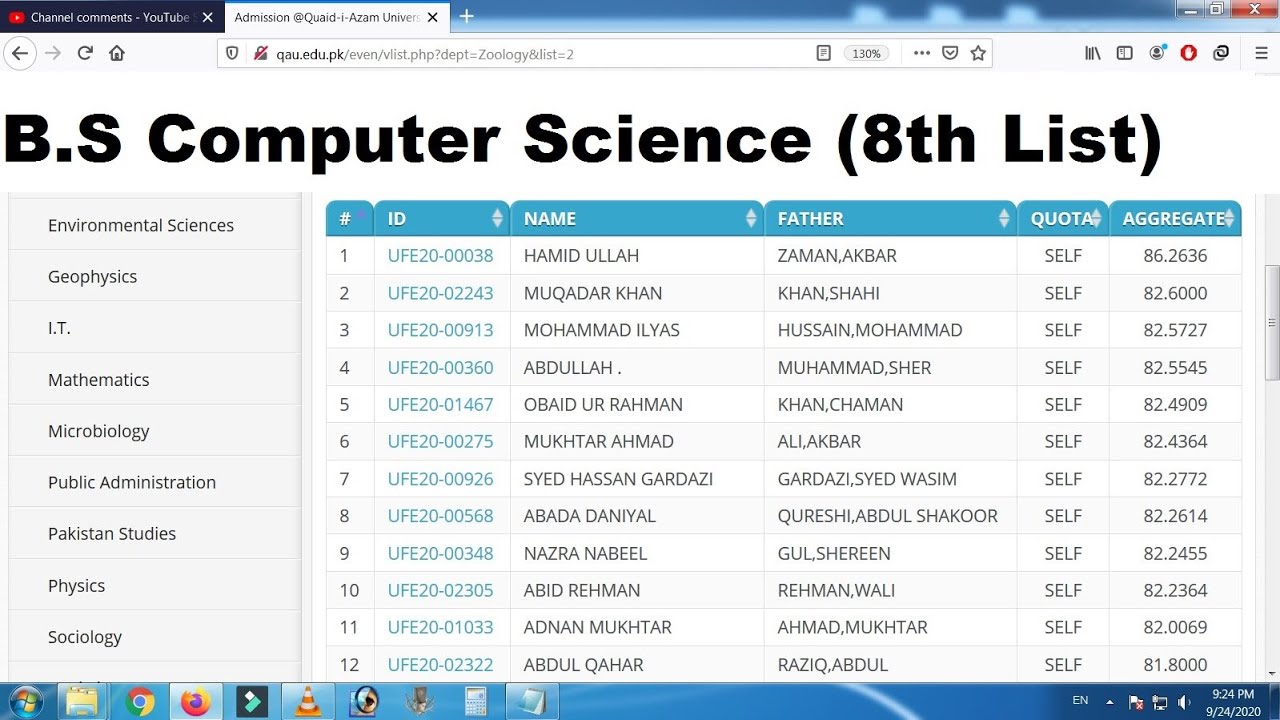Open Environmental Sciences department list

click(141, 225)
